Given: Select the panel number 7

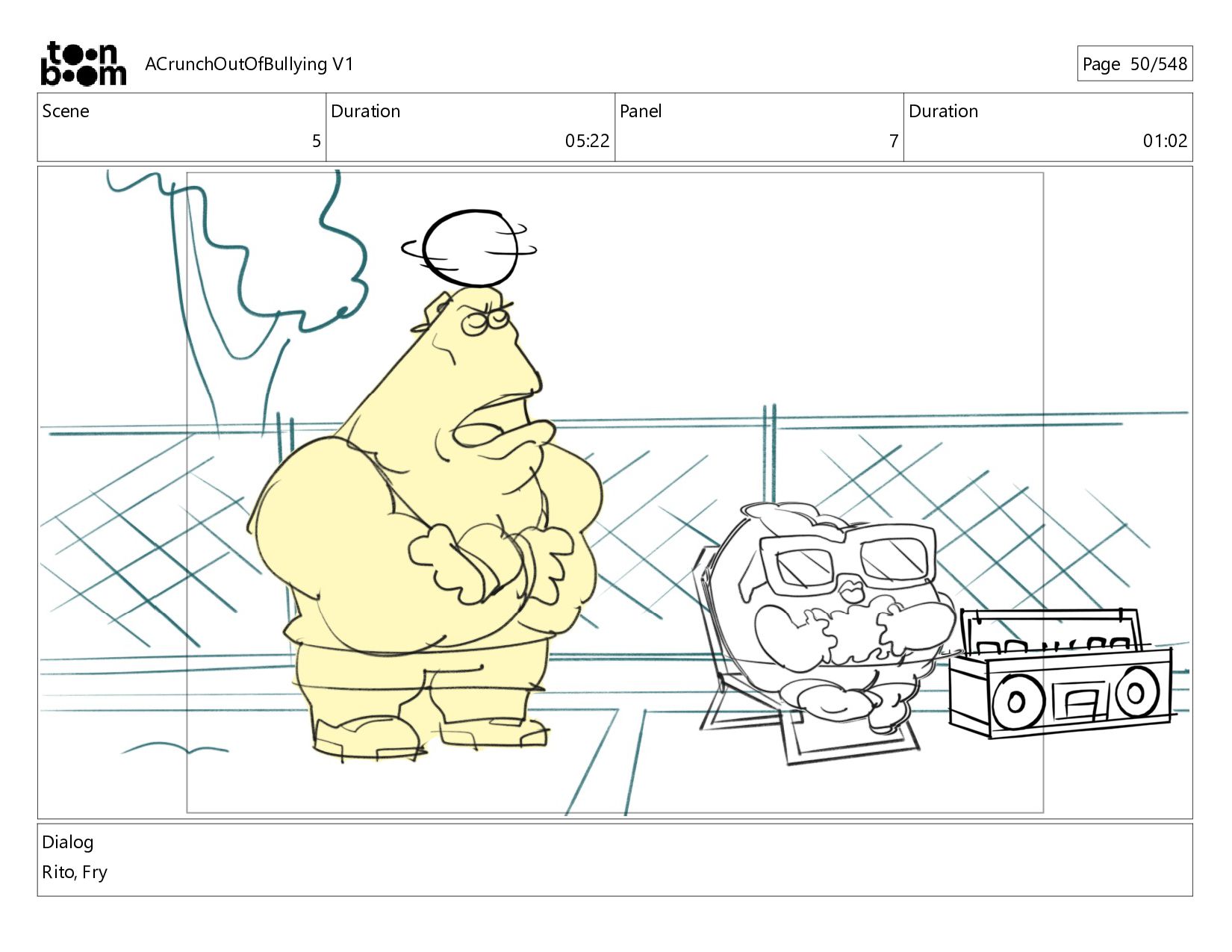Looking at the screenshot, I should coord(894,141).
